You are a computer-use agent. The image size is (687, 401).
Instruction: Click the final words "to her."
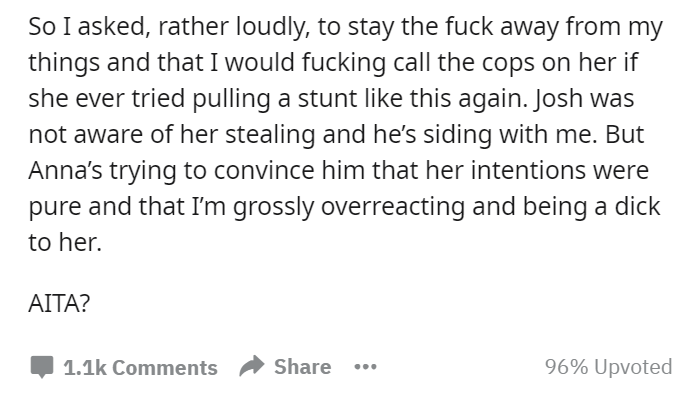point(65,242)
